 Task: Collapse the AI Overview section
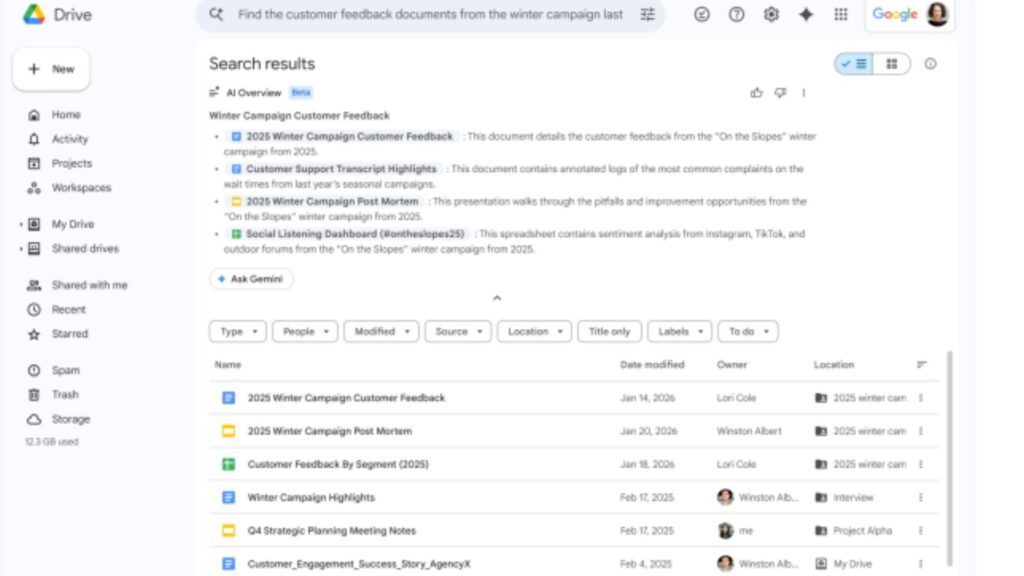(497, 298)
